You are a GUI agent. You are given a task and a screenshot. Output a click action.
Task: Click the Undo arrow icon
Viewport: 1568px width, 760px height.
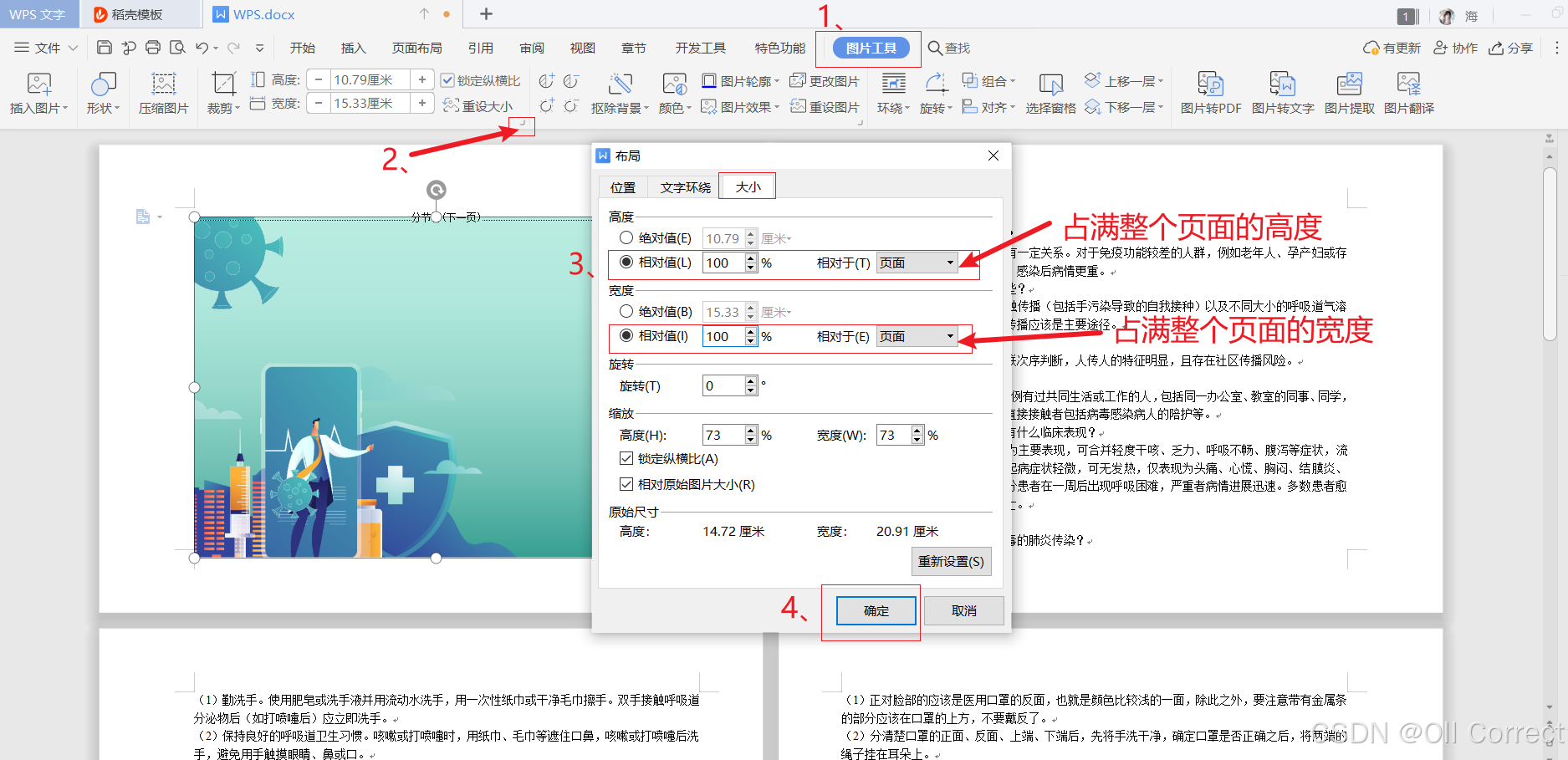coord(202,48)
